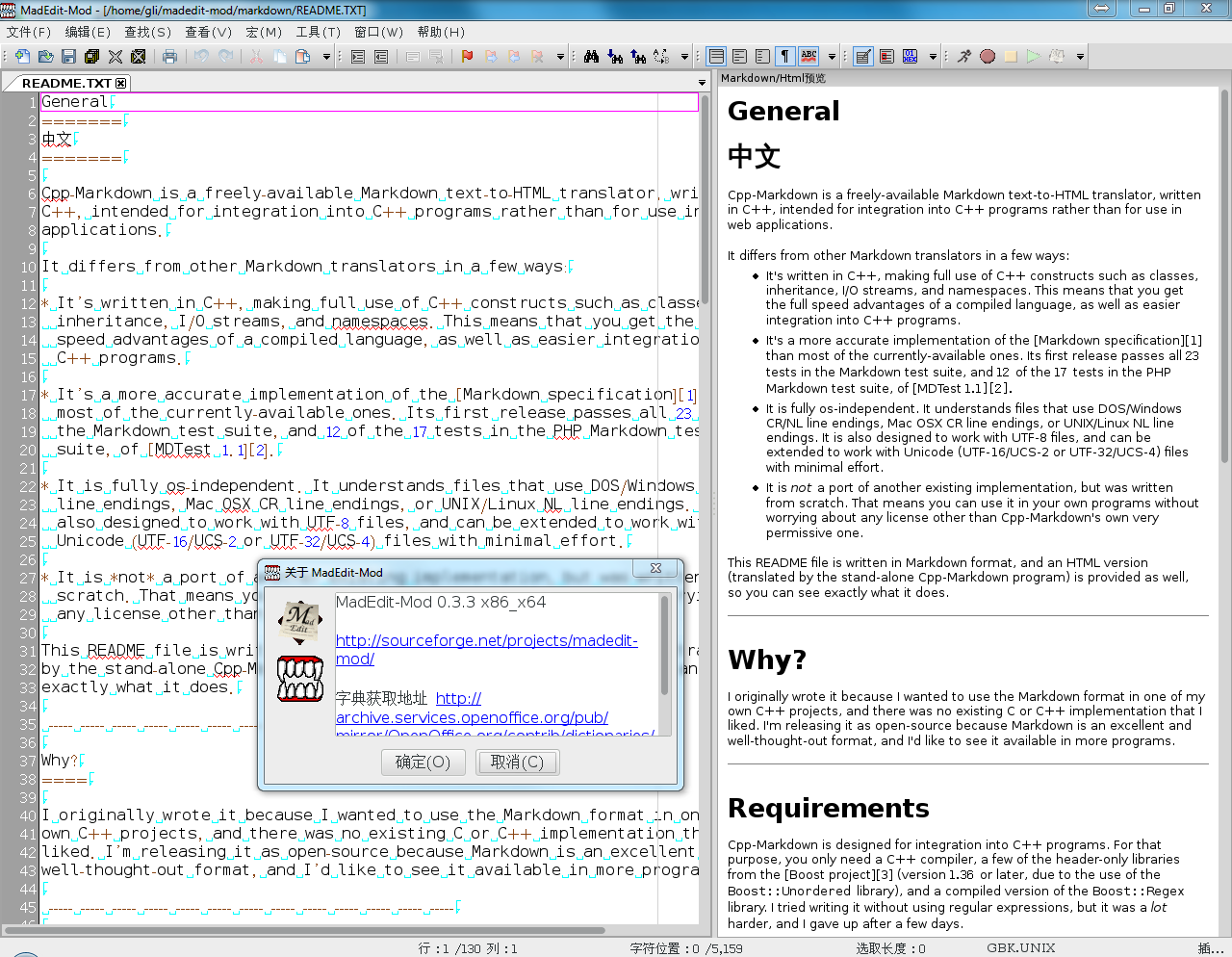1232x957 pixels.
Task: Open the tab list dropdown arrow
Action: (x=702, y=83)
